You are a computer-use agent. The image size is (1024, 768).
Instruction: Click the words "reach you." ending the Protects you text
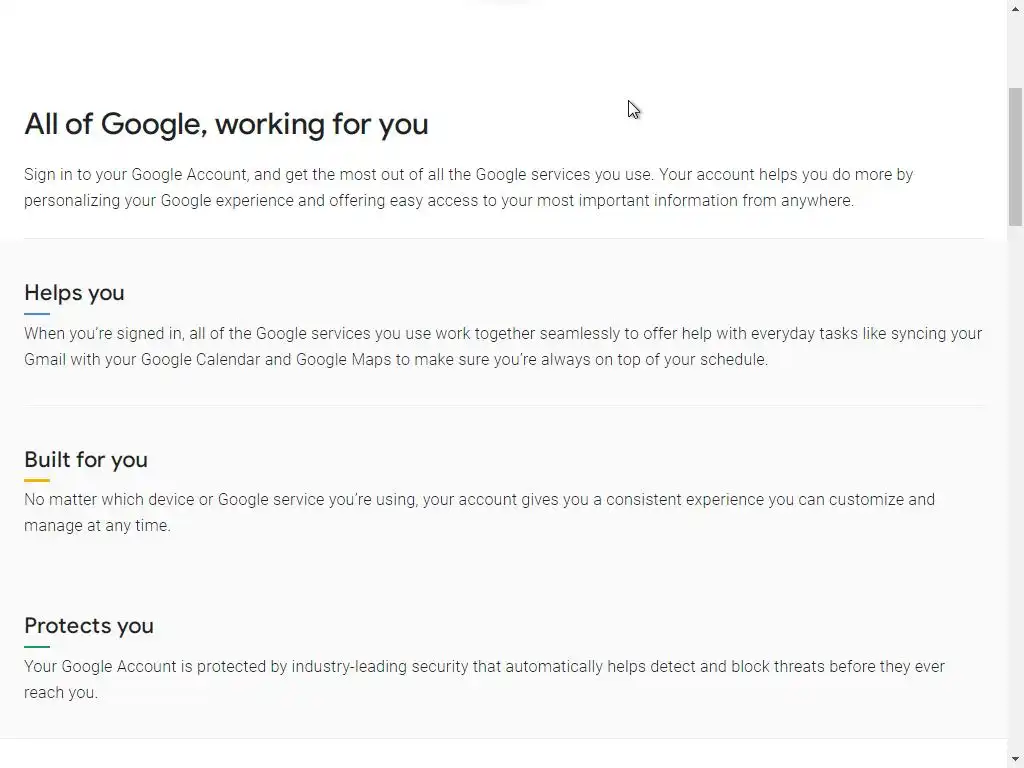point(61,693)
